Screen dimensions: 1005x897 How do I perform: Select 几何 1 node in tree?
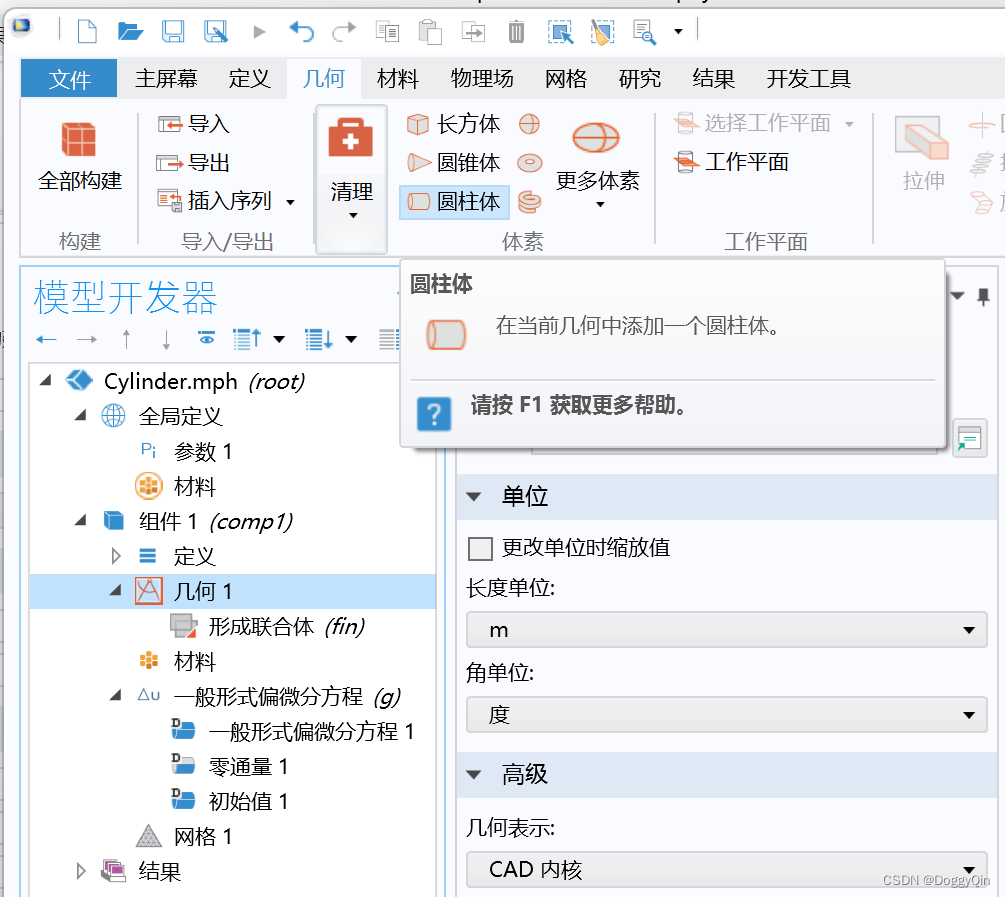coord(203,591)
